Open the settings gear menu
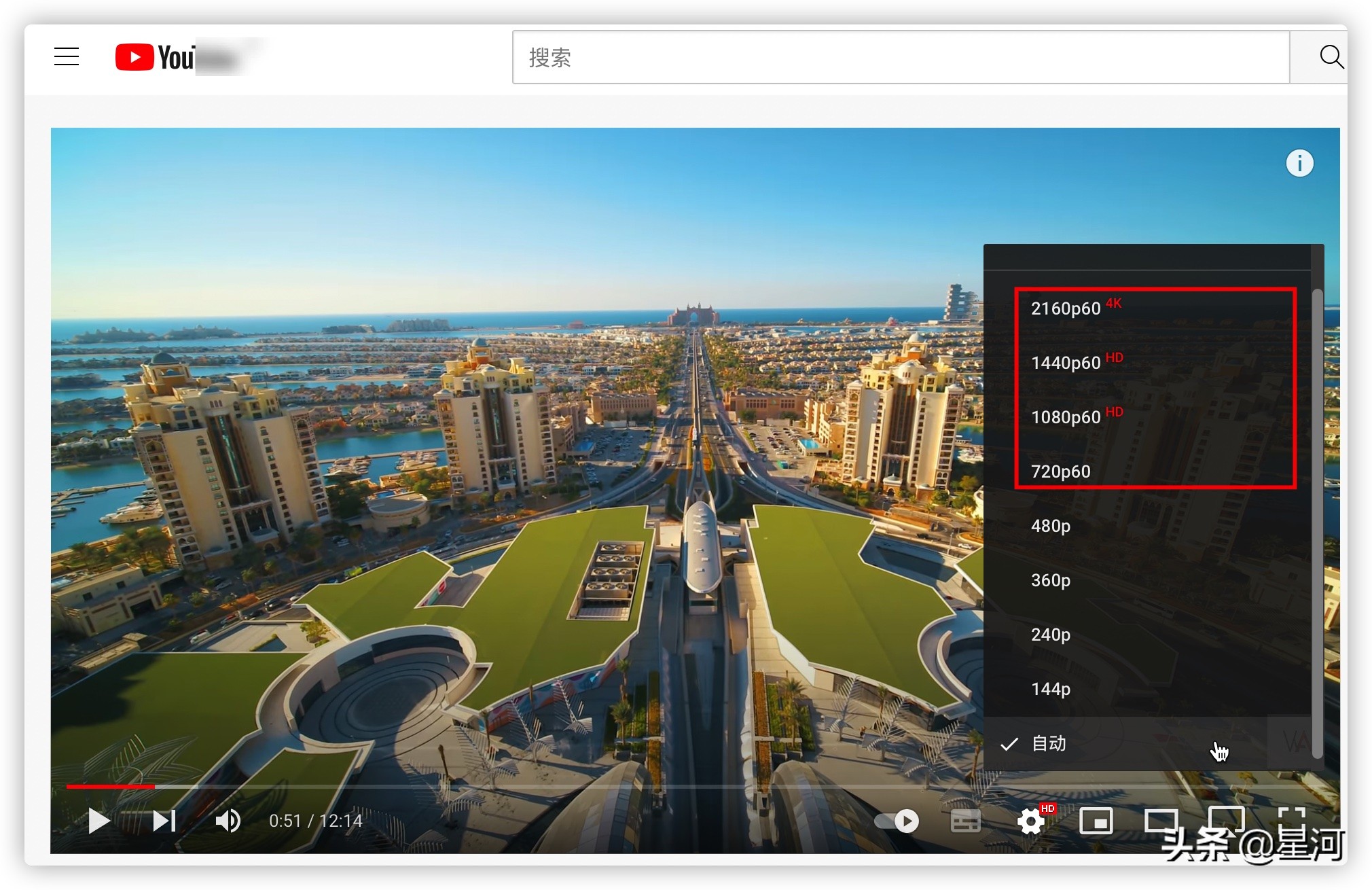The image size is (1372, 890). [1031, 821]
